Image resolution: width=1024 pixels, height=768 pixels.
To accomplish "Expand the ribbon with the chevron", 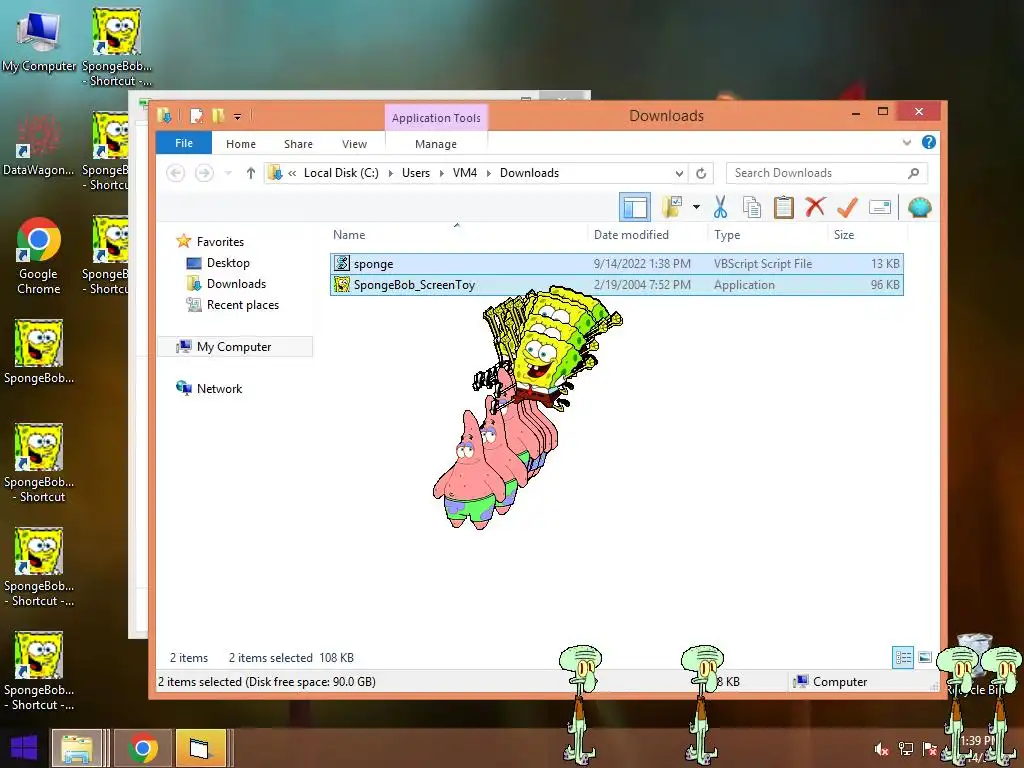I will 906,142.
